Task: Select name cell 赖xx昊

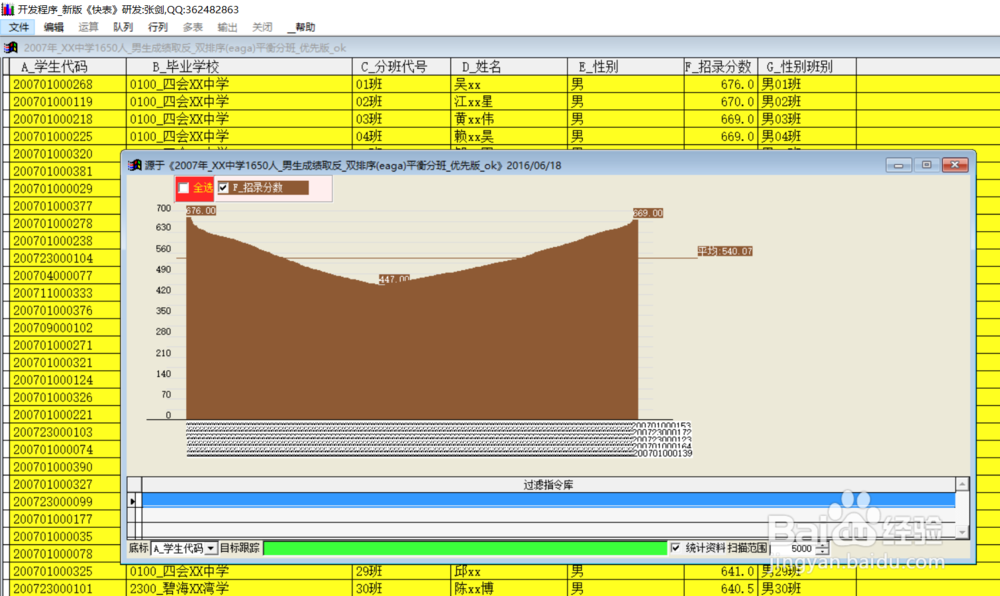Action: pos(509,136)
